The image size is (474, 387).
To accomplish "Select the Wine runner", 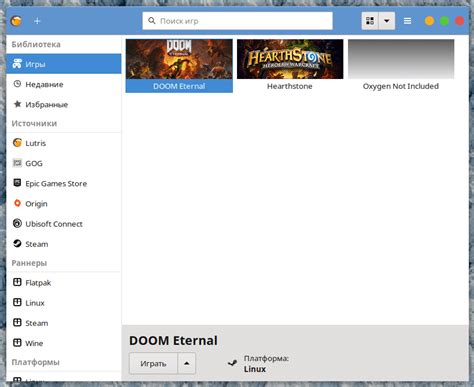I will click(64, 343).
